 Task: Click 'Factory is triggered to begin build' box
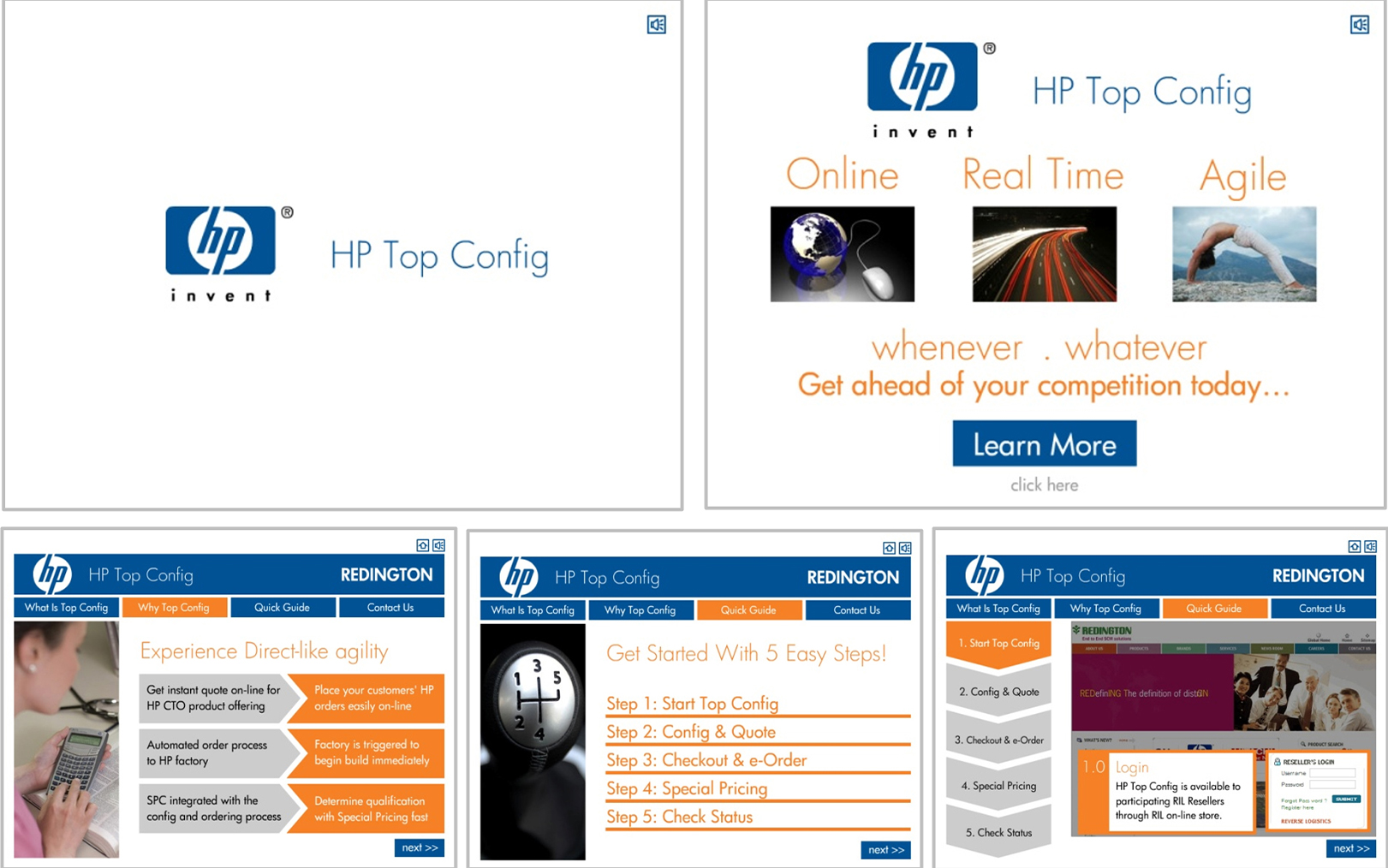(370, 753)
